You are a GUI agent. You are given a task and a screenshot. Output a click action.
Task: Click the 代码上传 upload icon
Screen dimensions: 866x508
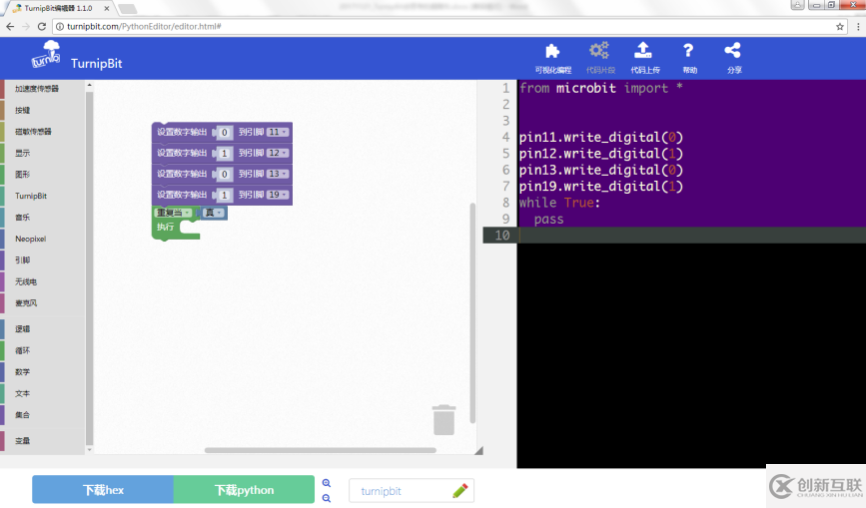coord(643,50)
